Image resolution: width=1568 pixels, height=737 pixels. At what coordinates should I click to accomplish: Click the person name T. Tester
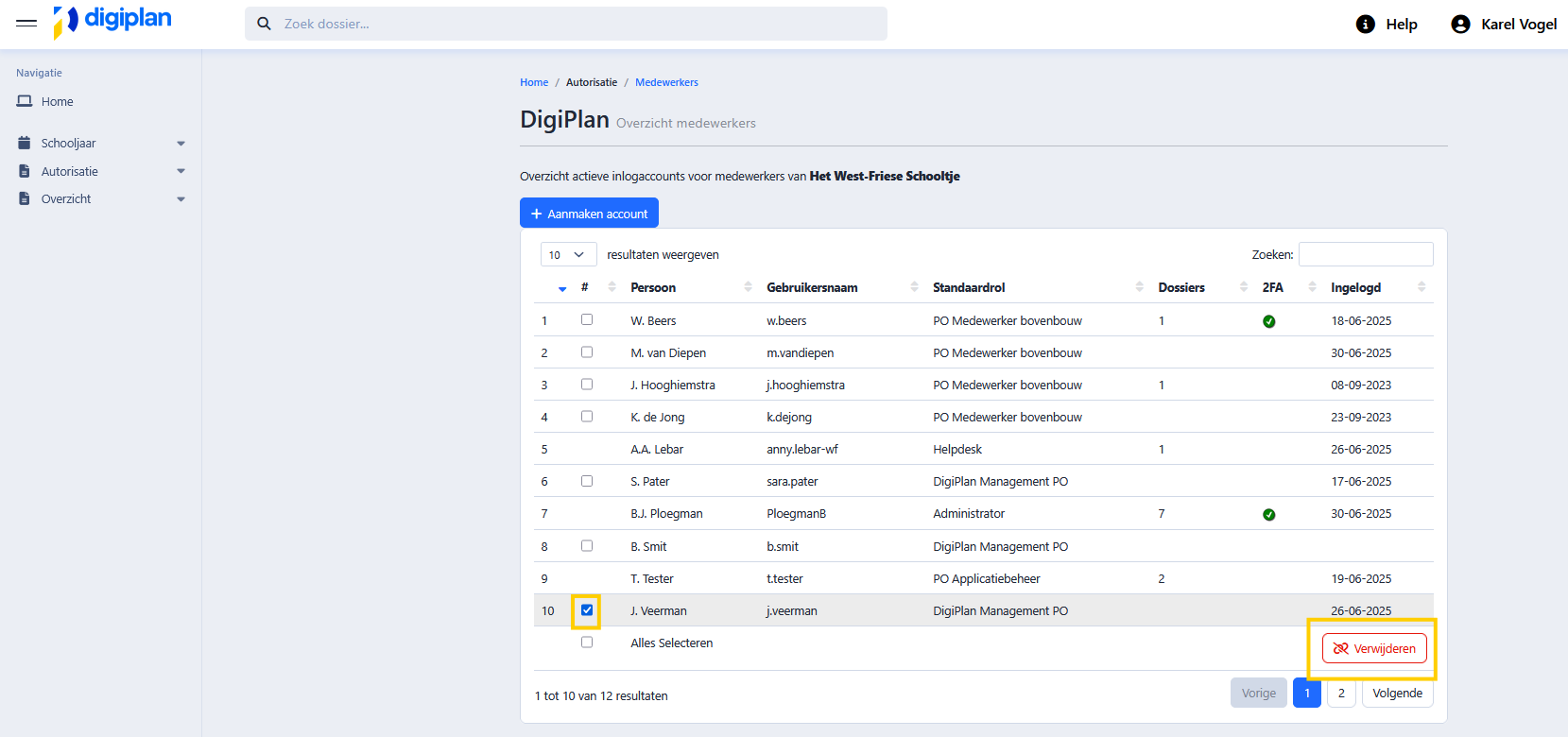pos(652,578)
